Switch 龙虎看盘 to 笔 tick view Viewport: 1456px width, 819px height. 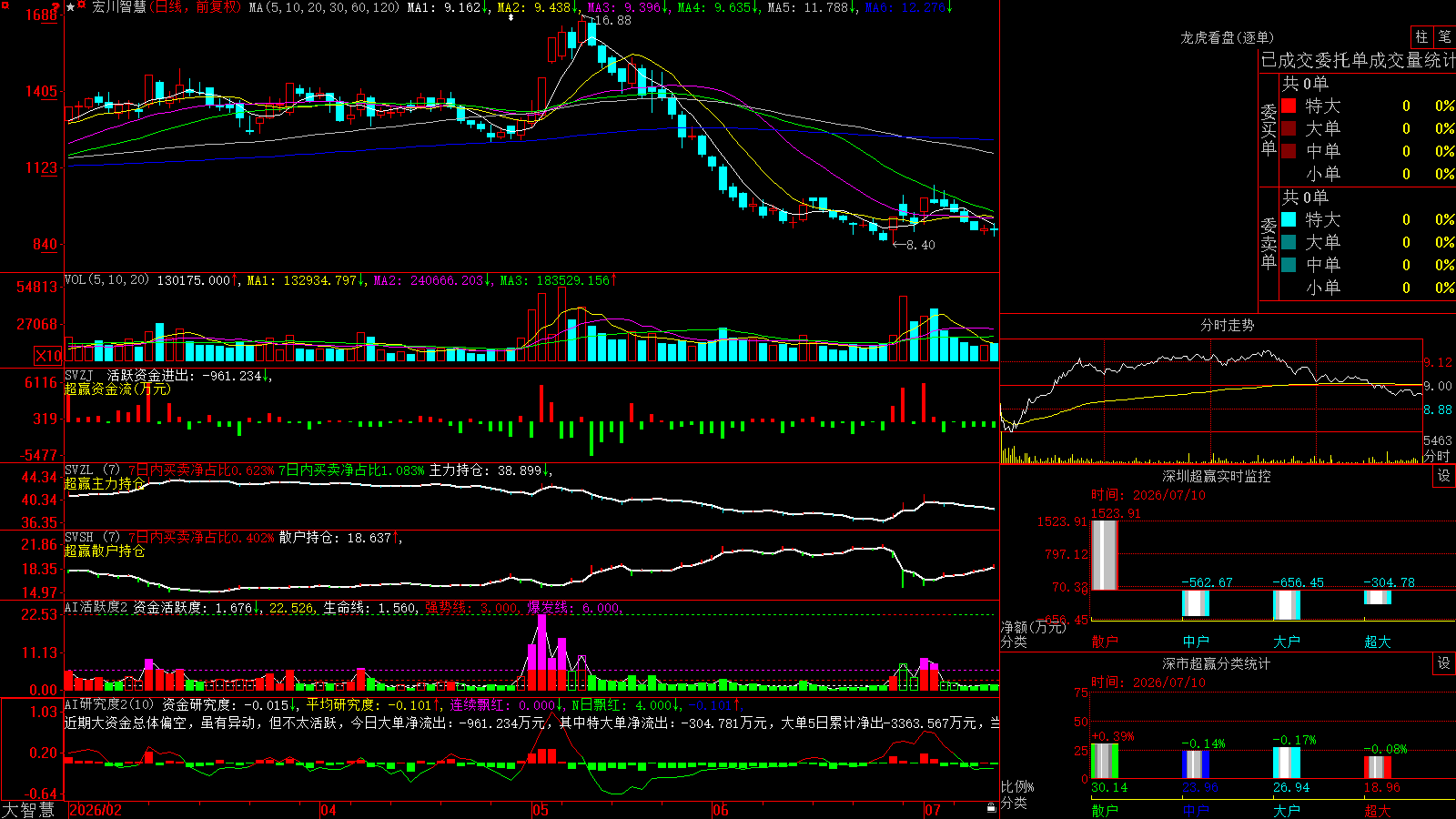tap(1445, 37)
